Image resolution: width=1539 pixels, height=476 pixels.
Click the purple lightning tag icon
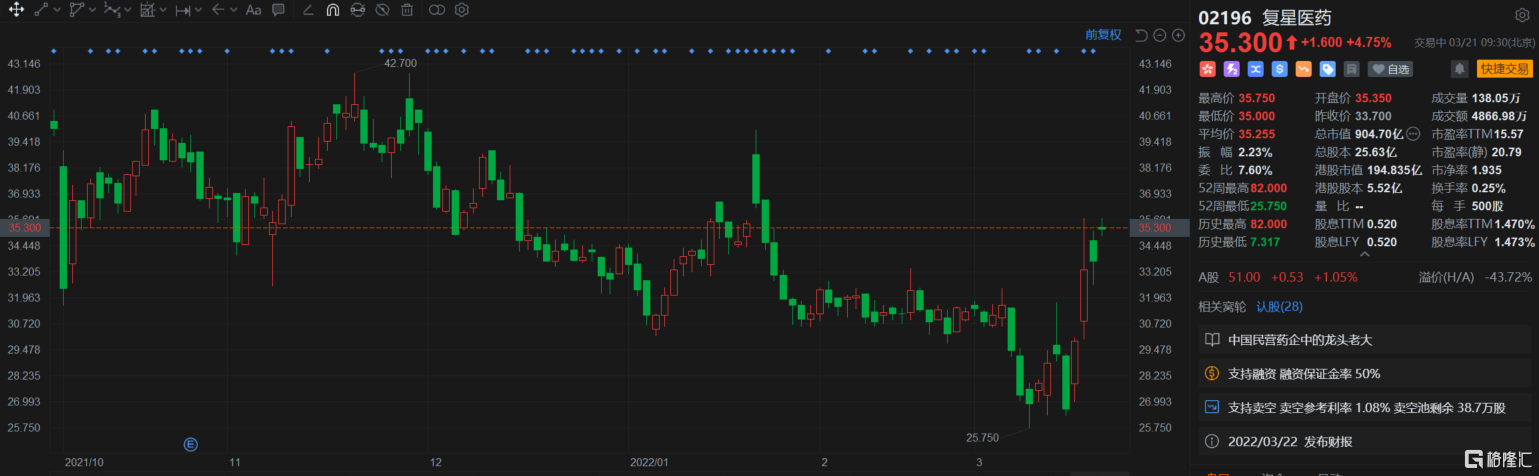[x=1231, y=69]
